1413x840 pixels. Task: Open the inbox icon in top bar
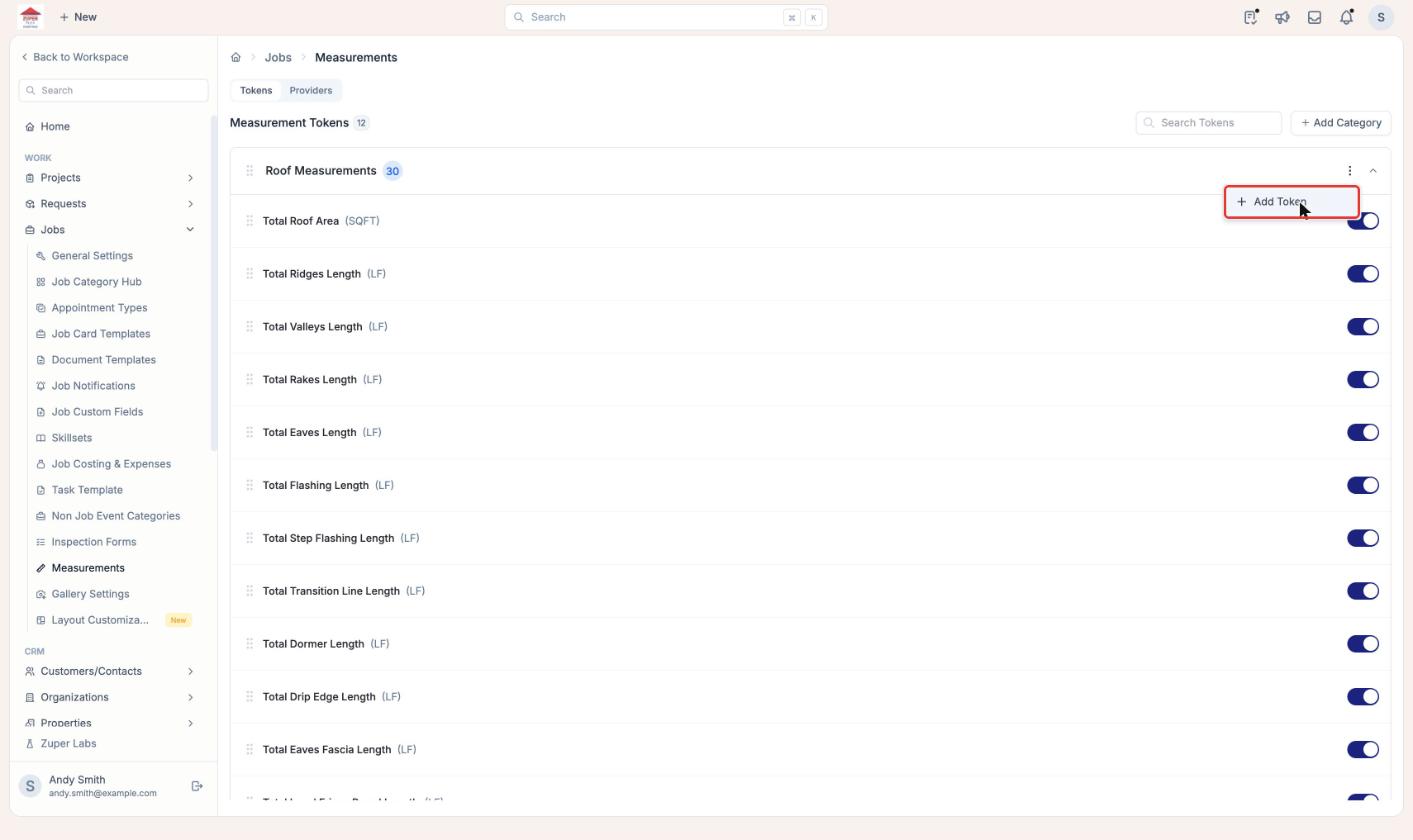(x=1314, y=17)
